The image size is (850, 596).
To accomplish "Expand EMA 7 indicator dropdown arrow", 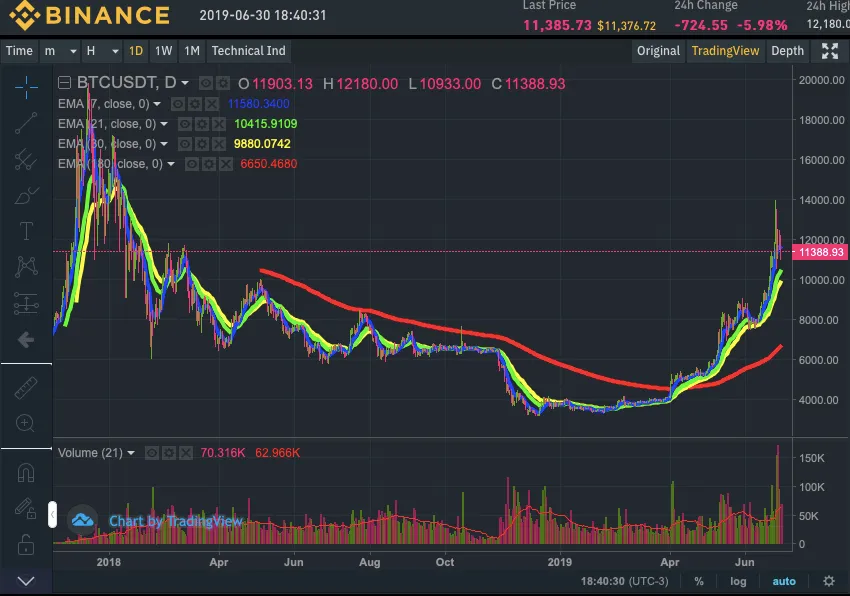I will coord(157,104).
